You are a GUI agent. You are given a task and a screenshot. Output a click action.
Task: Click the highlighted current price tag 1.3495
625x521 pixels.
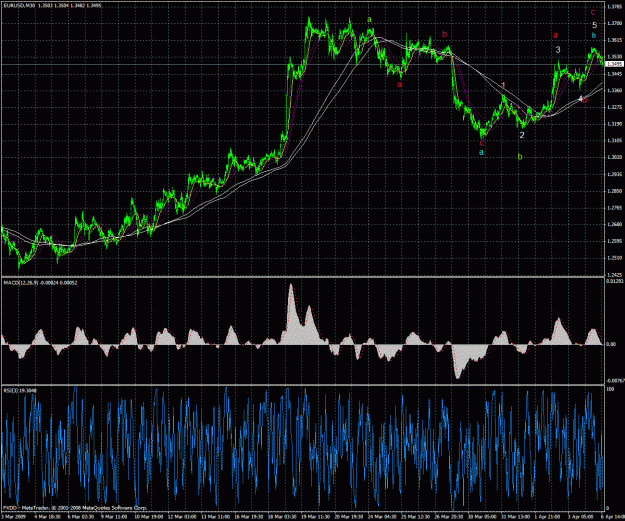pos(615,64)
